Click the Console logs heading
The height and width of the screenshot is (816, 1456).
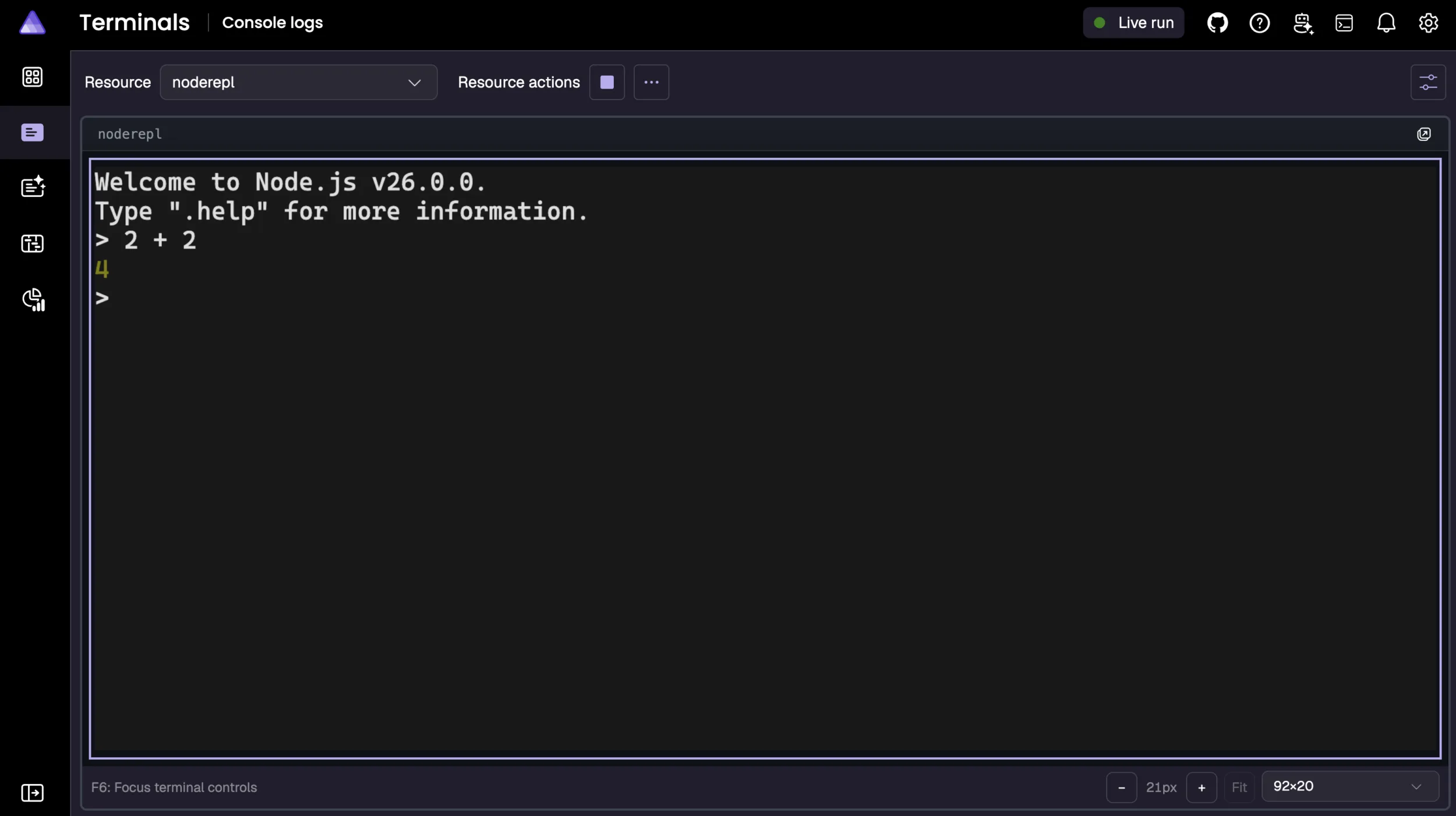[x=272, y=23]
